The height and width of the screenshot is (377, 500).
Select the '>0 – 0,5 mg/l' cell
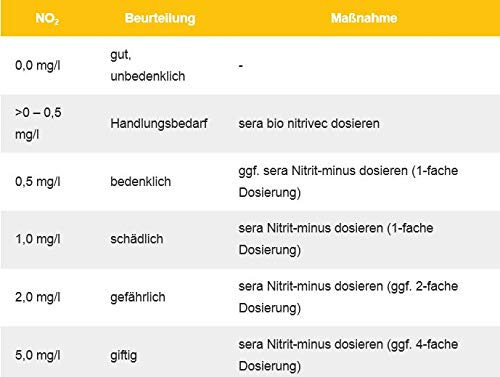(38, 123)
